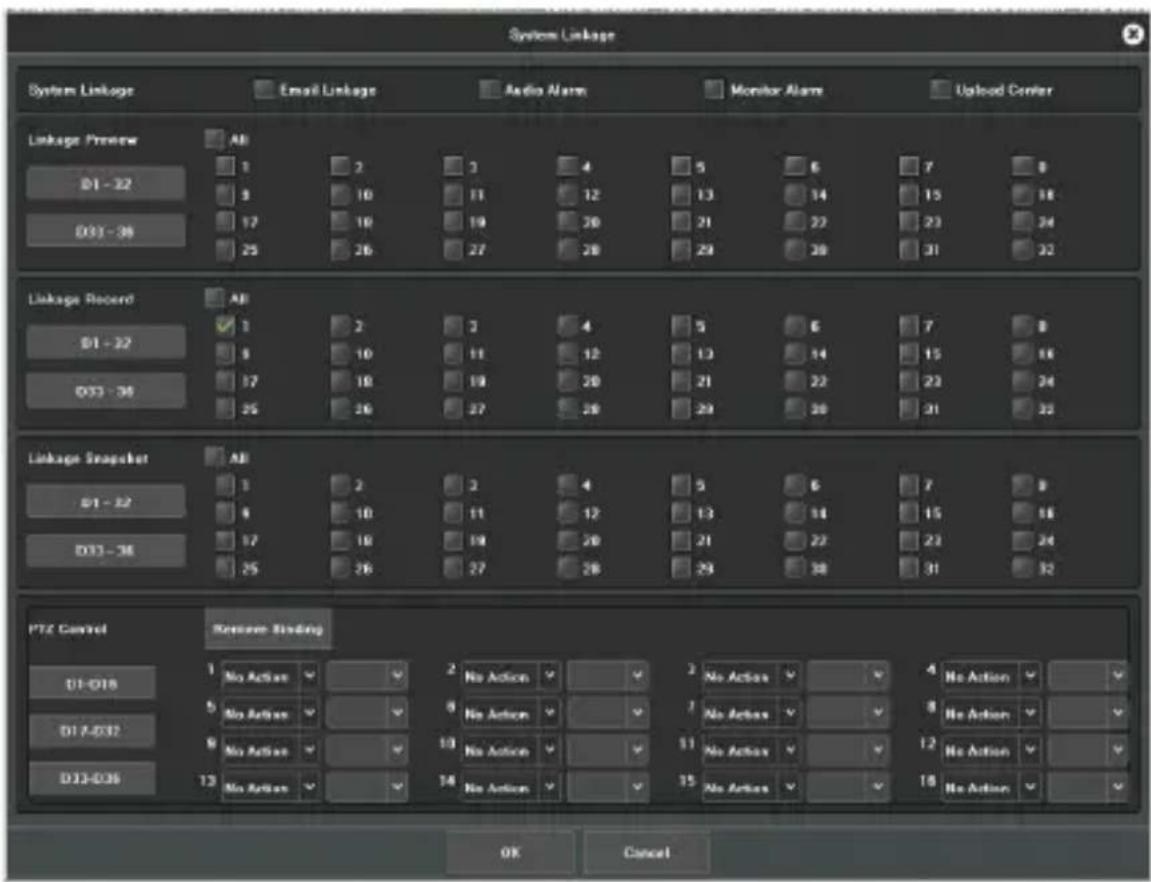
Task: Open PTZ channel 2 action dropdown
Action: (510, 677)
